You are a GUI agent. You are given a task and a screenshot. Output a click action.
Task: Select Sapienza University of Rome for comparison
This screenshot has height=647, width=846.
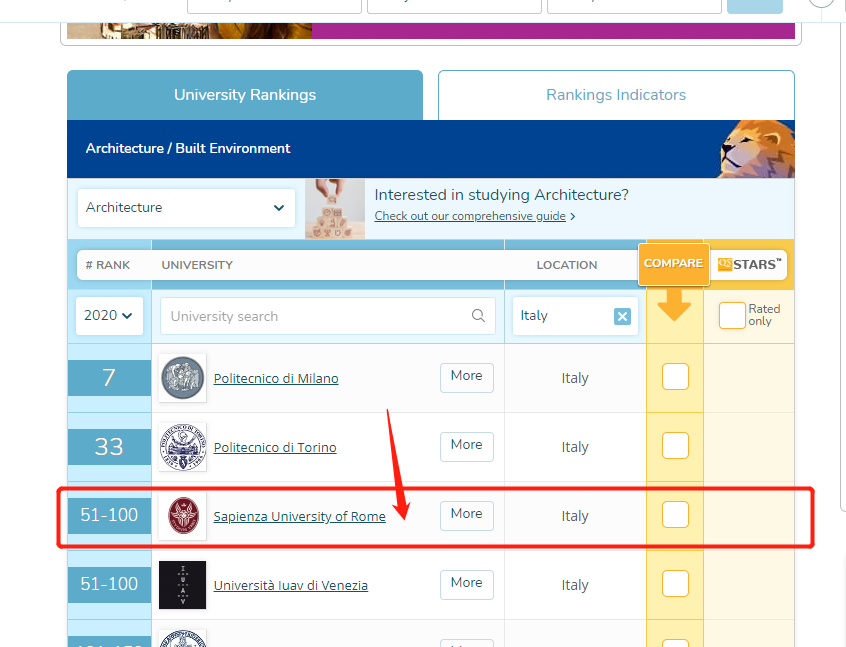click(x=675, y=515)
